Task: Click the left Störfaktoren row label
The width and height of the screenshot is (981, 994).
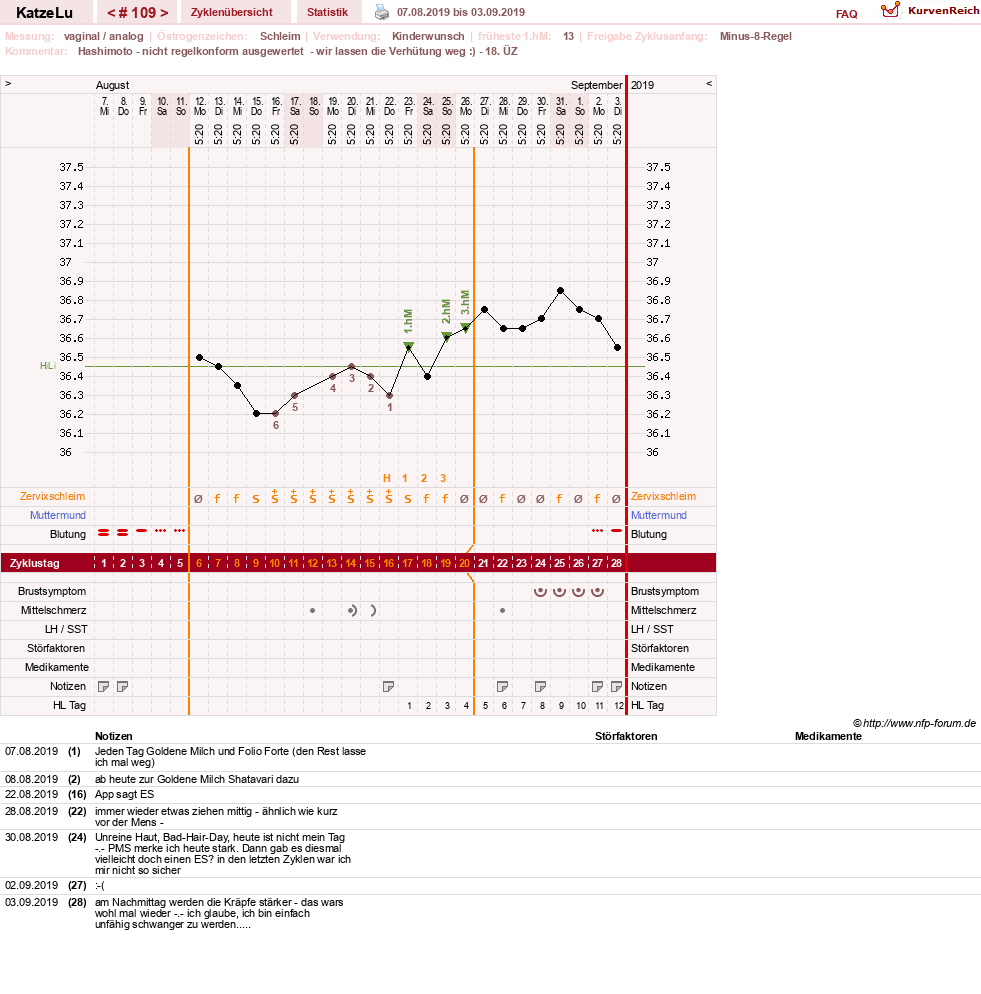Action: pyautogui.click(x=56, y=649)
